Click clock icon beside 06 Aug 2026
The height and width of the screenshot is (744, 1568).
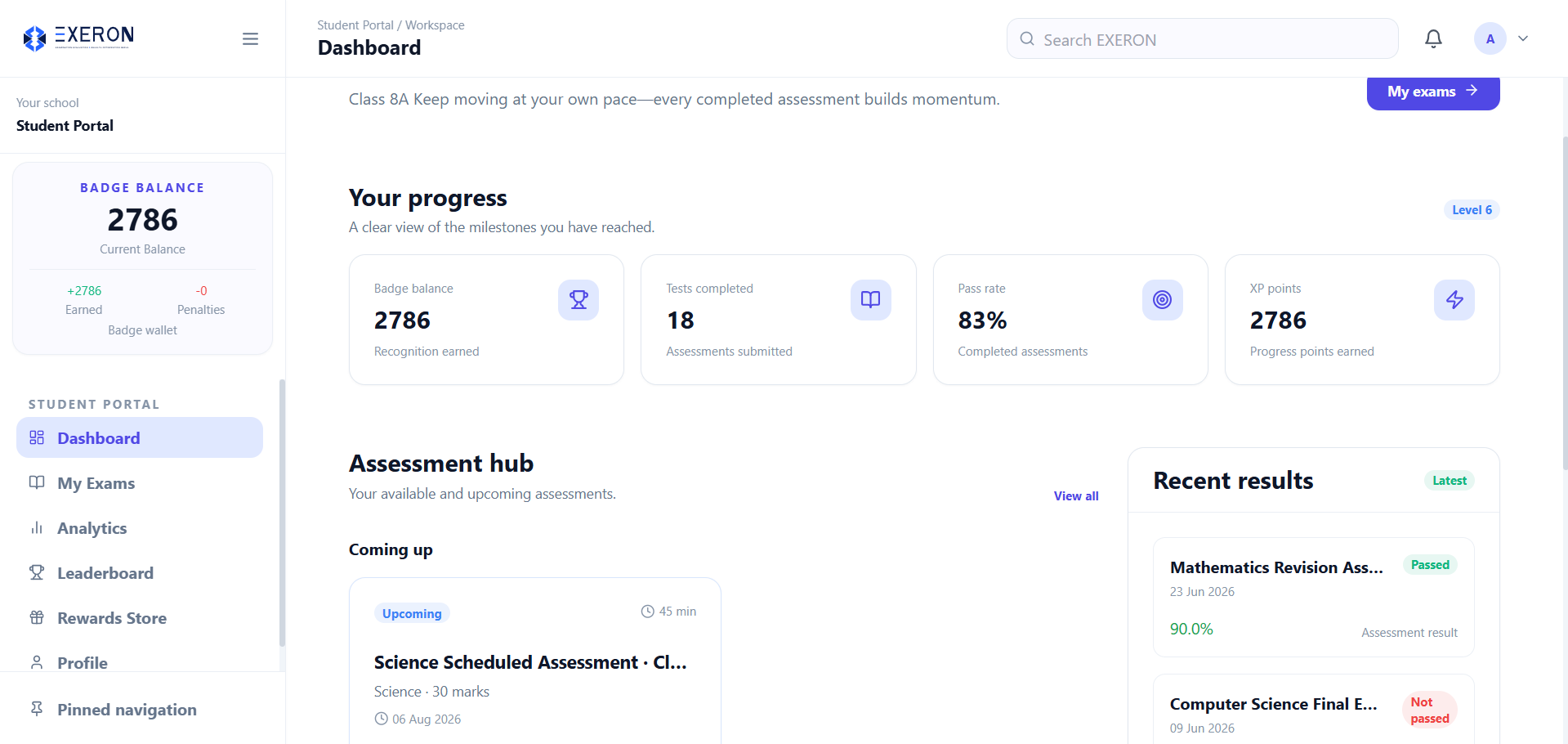tap(381, 719)
